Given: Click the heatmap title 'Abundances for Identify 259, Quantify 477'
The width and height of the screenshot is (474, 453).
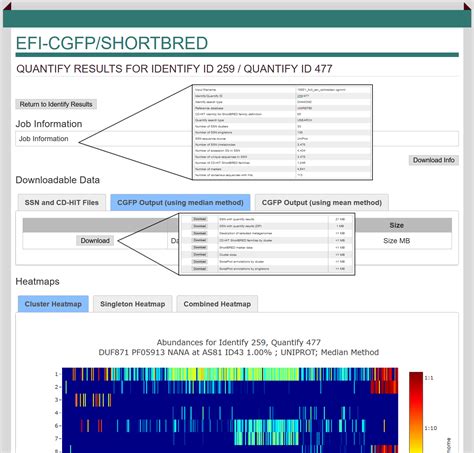Looking at the screenshot, I should 239,342.
